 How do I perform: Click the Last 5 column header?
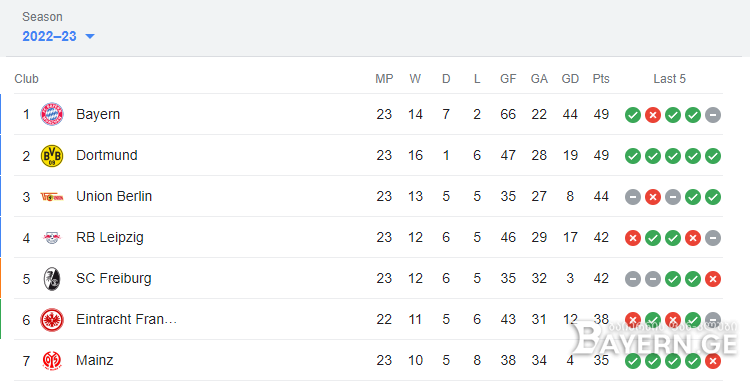point(669,79)
